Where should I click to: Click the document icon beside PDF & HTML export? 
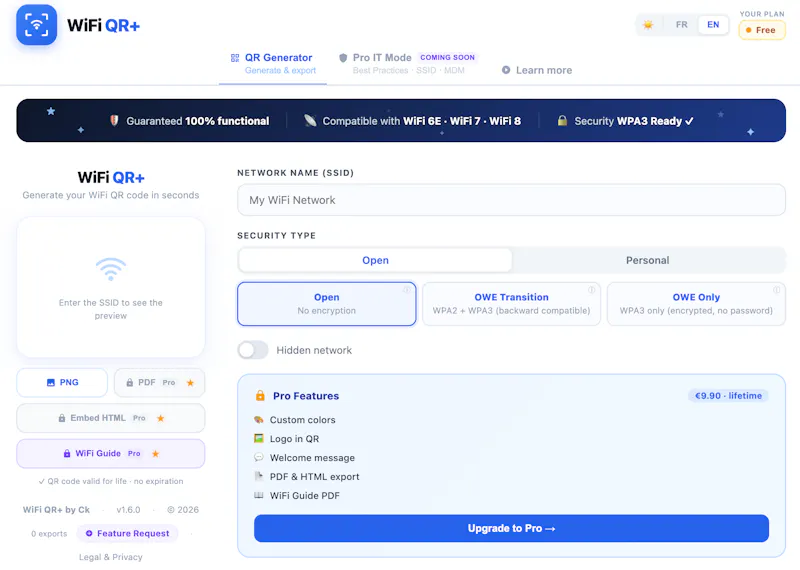coord(259,476)
